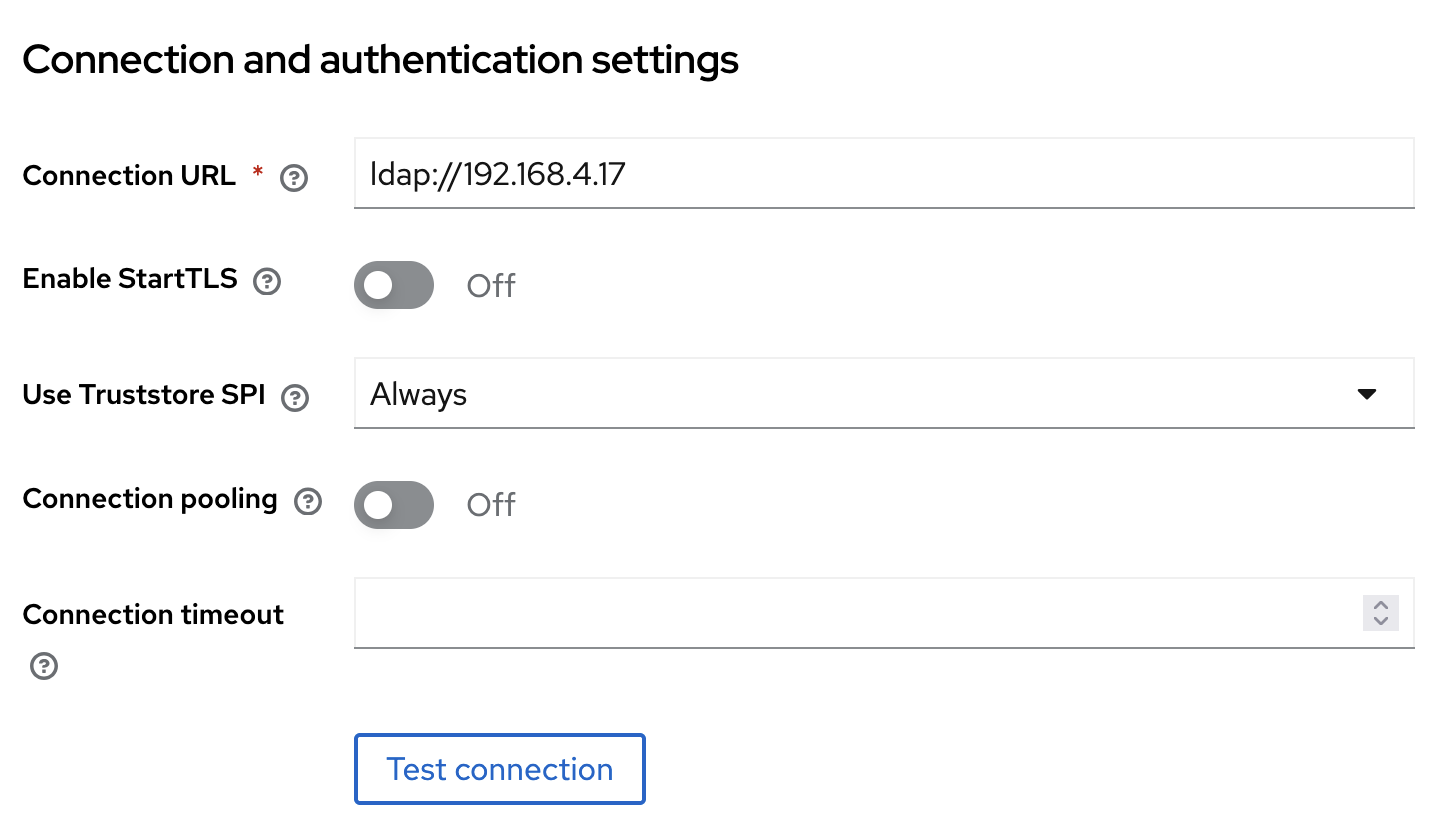
Task: Click the Off label beside Enable StartTLS
Action: click(x=491, y=286)
